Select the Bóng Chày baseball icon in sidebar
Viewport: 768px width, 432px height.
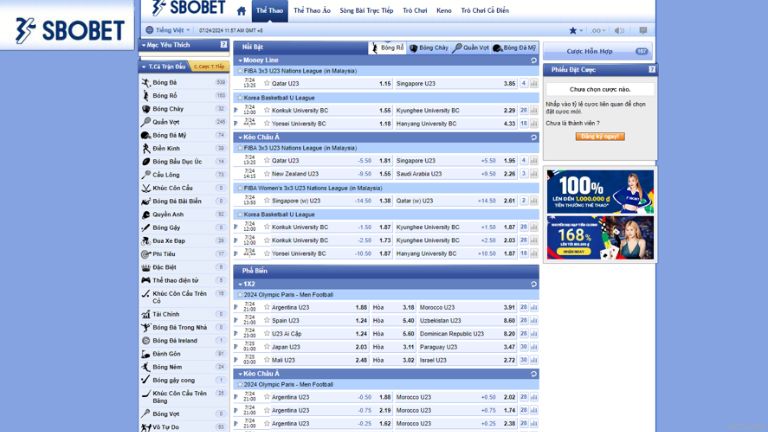[x=145, y=109]
